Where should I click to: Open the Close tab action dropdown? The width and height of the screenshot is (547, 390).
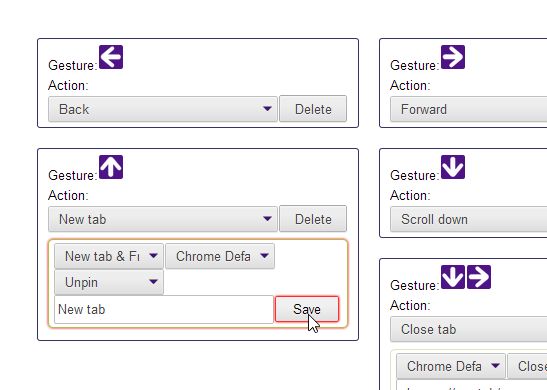(469, 329)
